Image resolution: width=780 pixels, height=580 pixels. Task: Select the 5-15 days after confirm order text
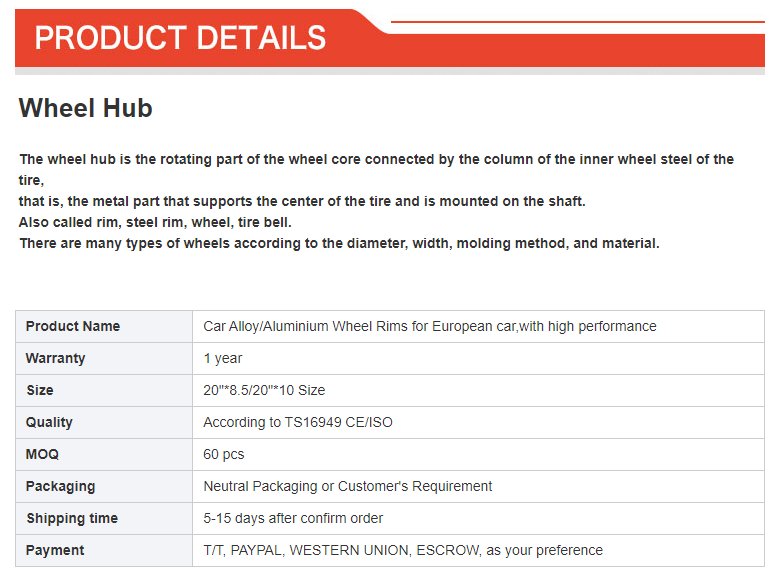click(x=293, y=518)
